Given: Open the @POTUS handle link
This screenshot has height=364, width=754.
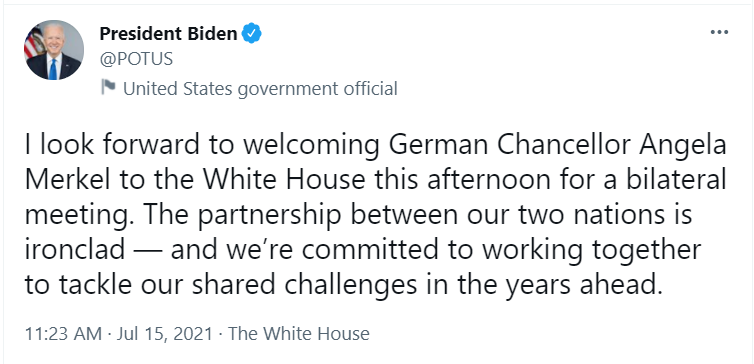Looking at the screenshot, I should pos(136,59).
